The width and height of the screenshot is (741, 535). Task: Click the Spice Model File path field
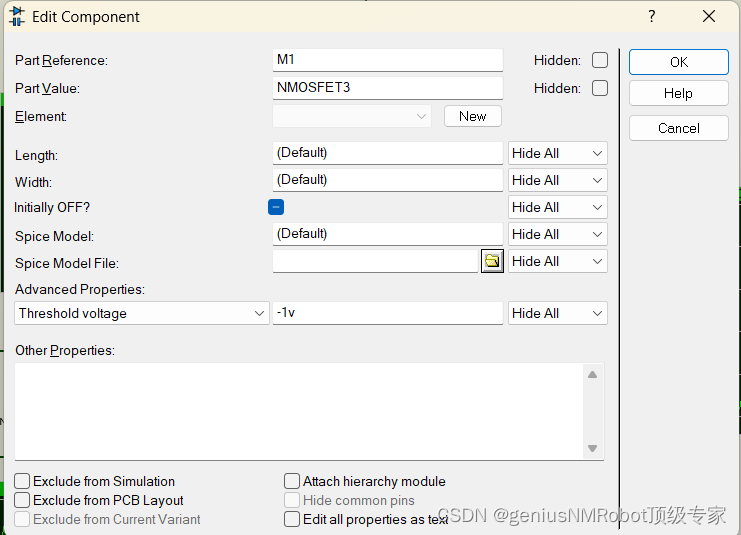tap(376, 261)
